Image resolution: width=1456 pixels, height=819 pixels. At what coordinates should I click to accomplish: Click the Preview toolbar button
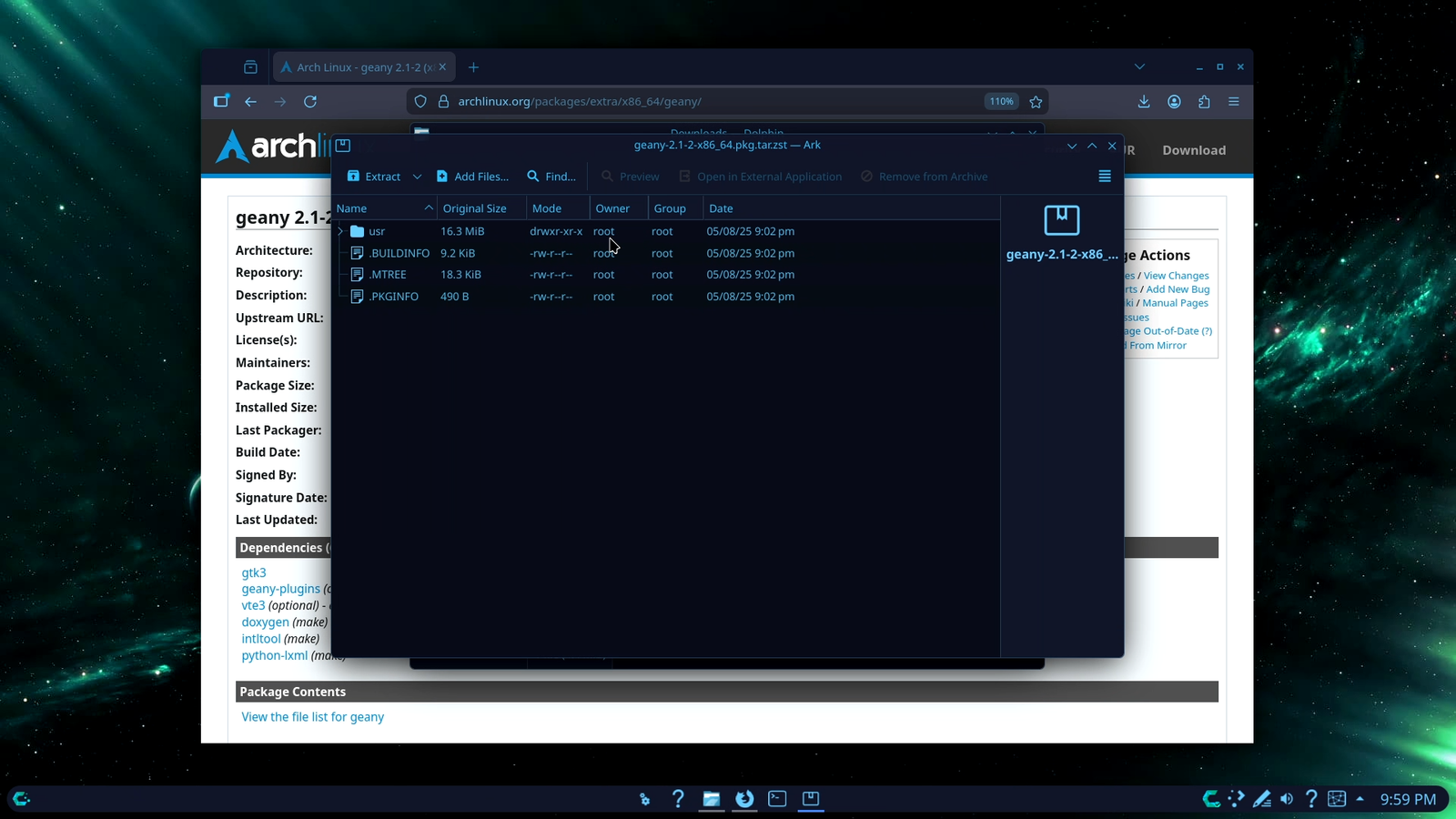click(x=631, y=177)
